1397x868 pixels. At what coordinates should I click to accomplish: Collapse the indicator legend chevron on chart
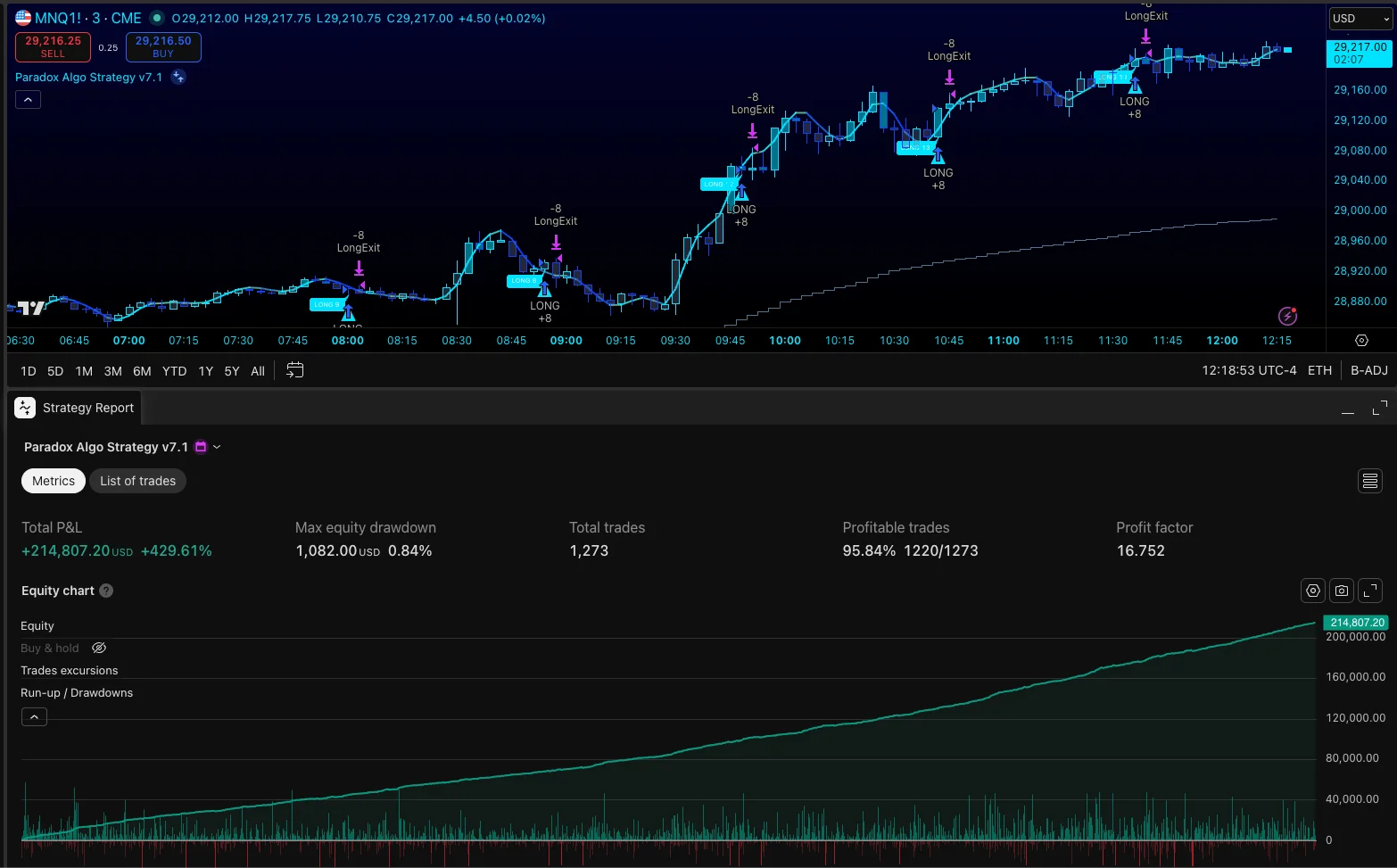tap(28, 100)
